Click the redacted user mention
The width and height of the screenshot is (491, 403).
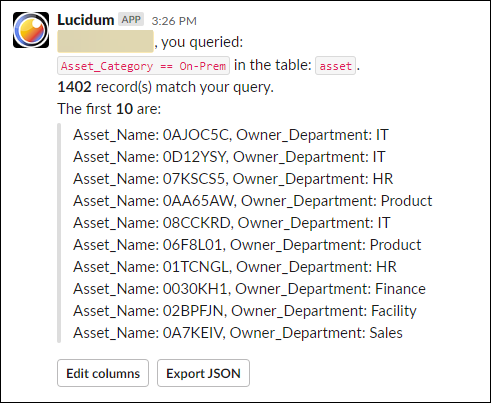[105, 42]
